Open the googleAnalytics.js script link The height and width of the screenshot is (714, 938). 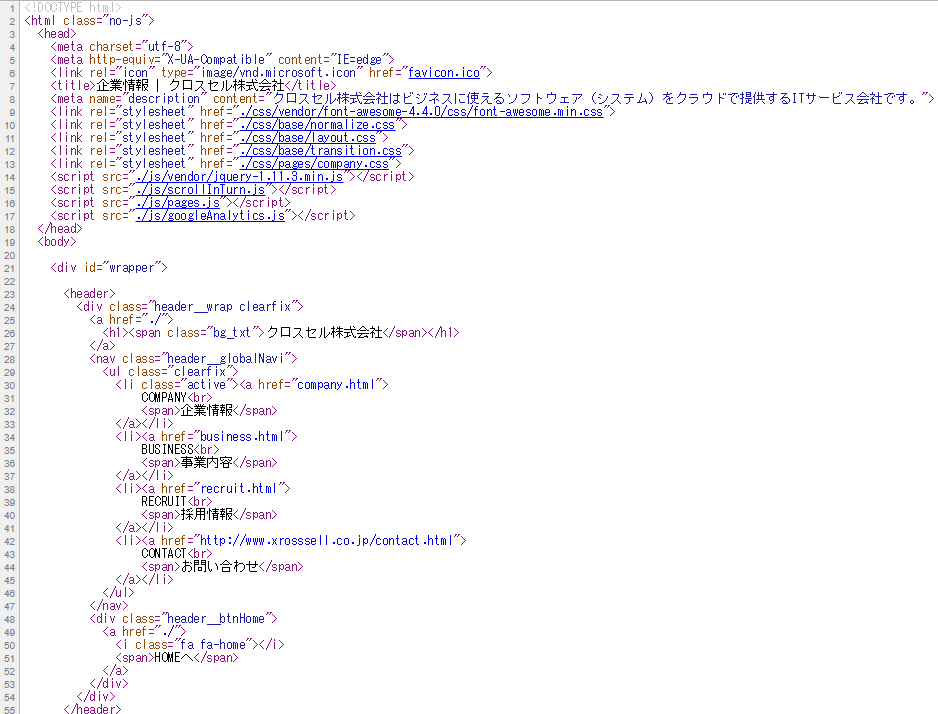pos(210,216)
